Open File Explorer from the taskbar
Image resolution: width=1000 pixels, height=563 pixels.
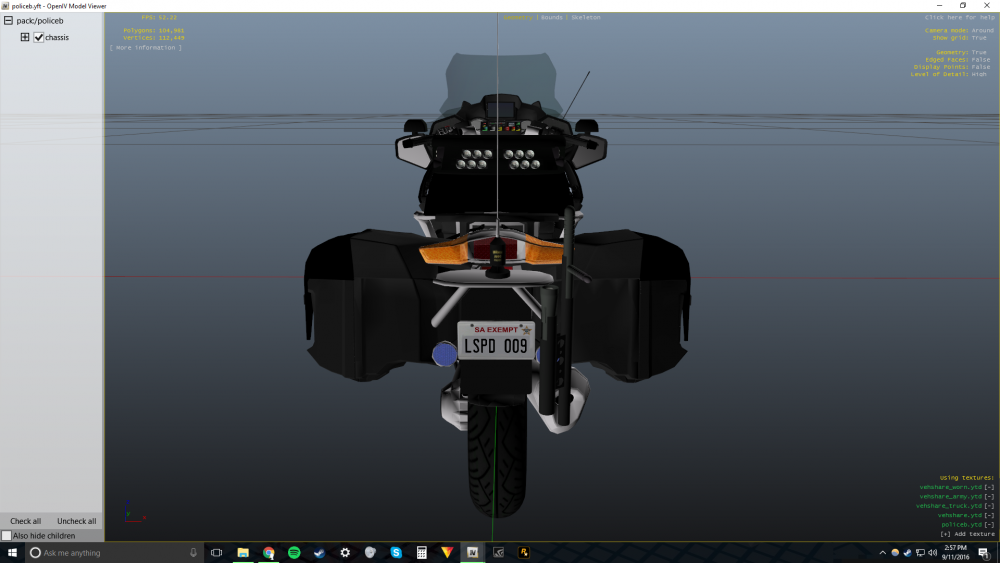point(243,553)
